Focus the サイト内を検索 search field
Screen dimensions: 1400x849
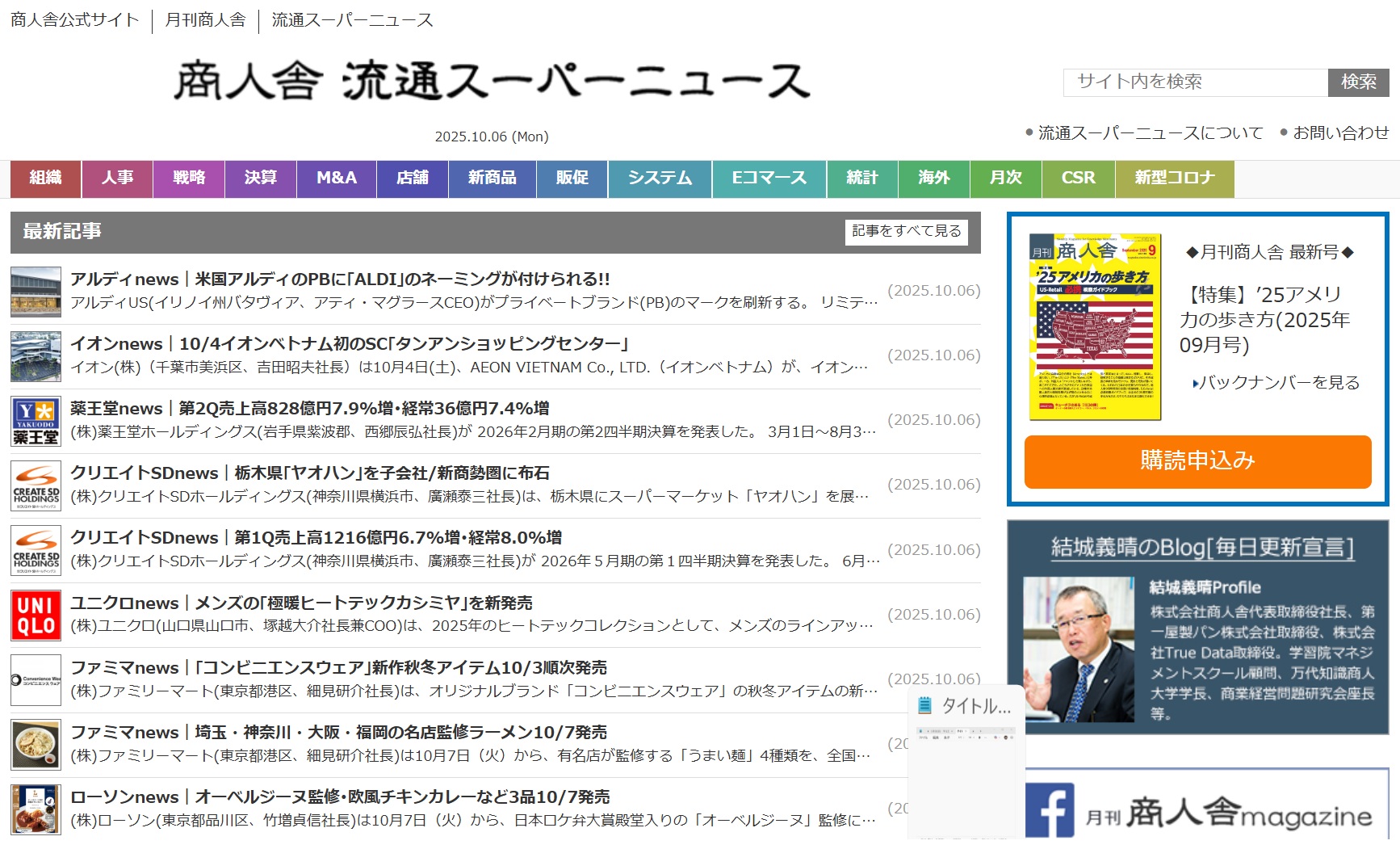pyautogui.click(x=1195, y=82)
